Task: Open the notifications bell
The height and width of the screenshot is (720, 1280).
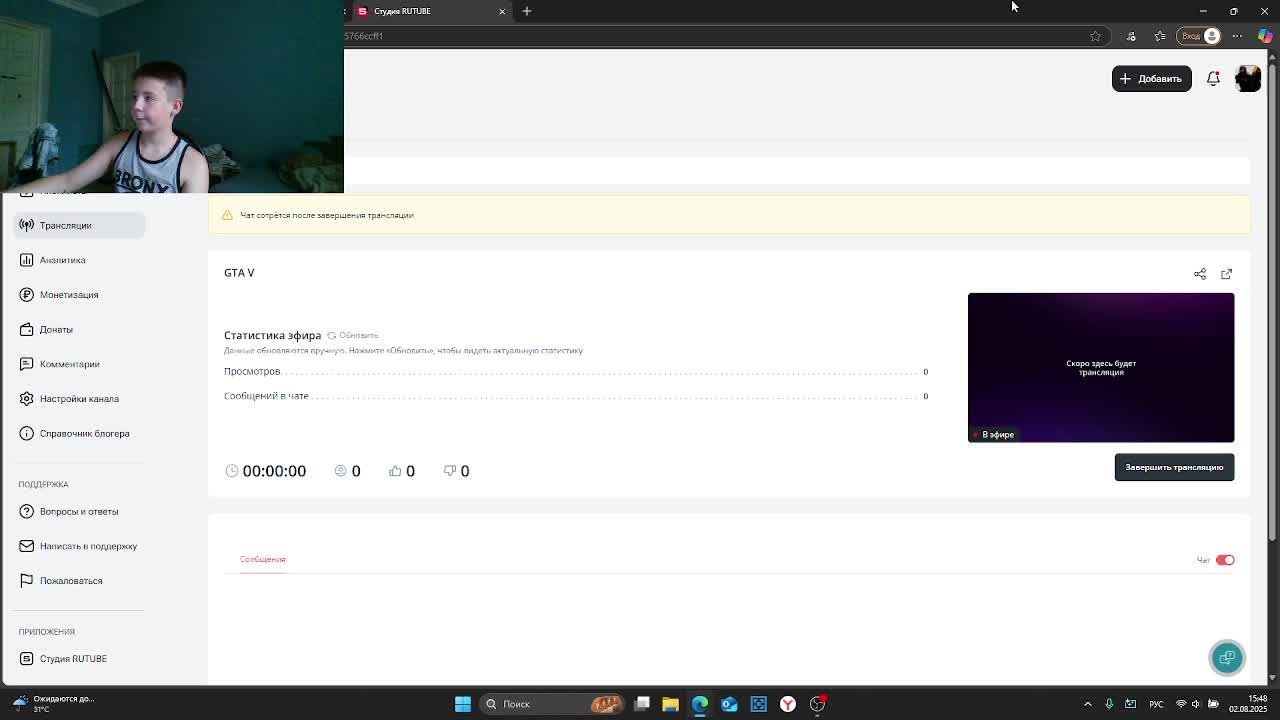Action: tap(1213, 78)
